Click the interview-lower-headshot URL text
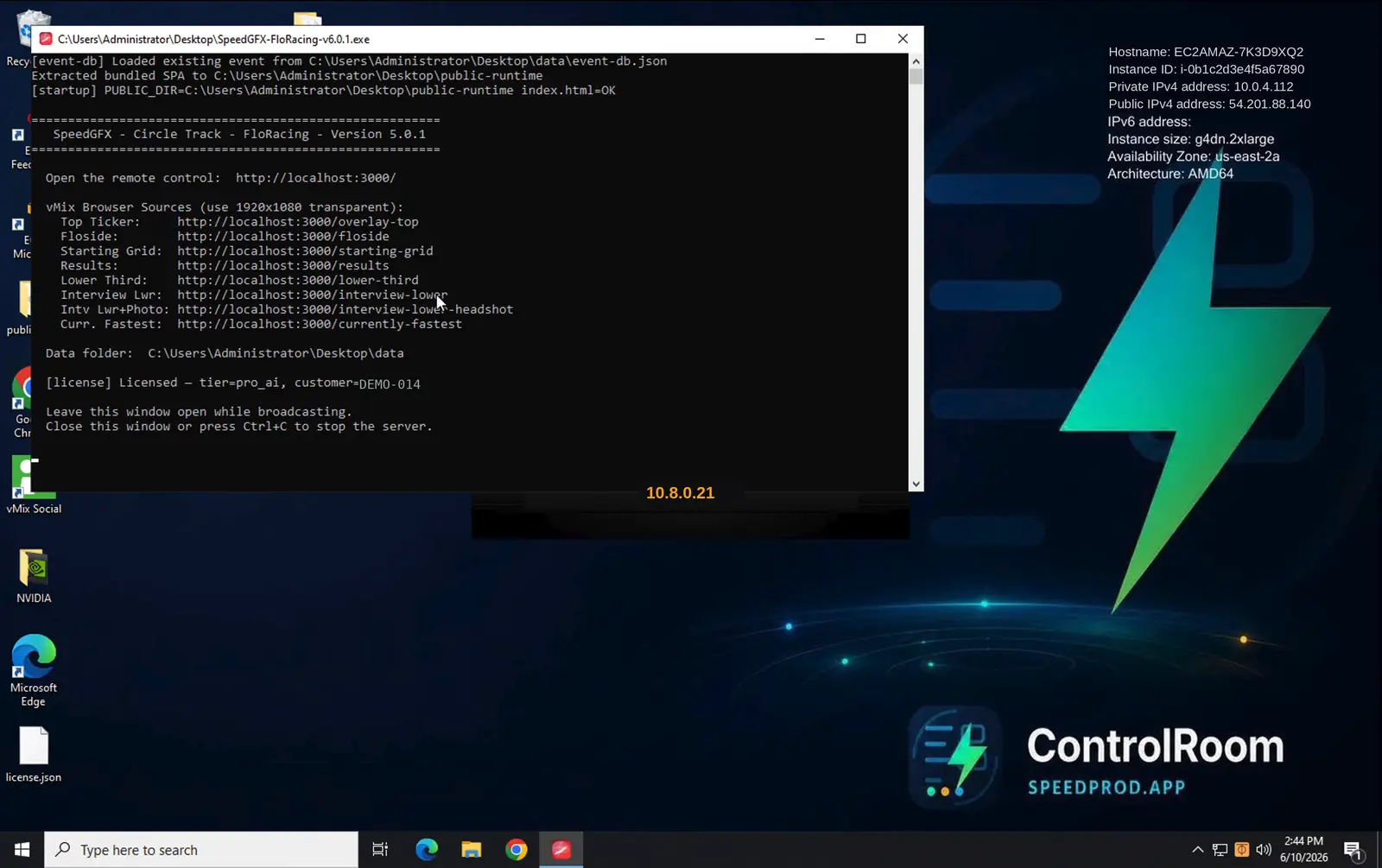Viewport: 1382px width, 868px height. (345, 310)
